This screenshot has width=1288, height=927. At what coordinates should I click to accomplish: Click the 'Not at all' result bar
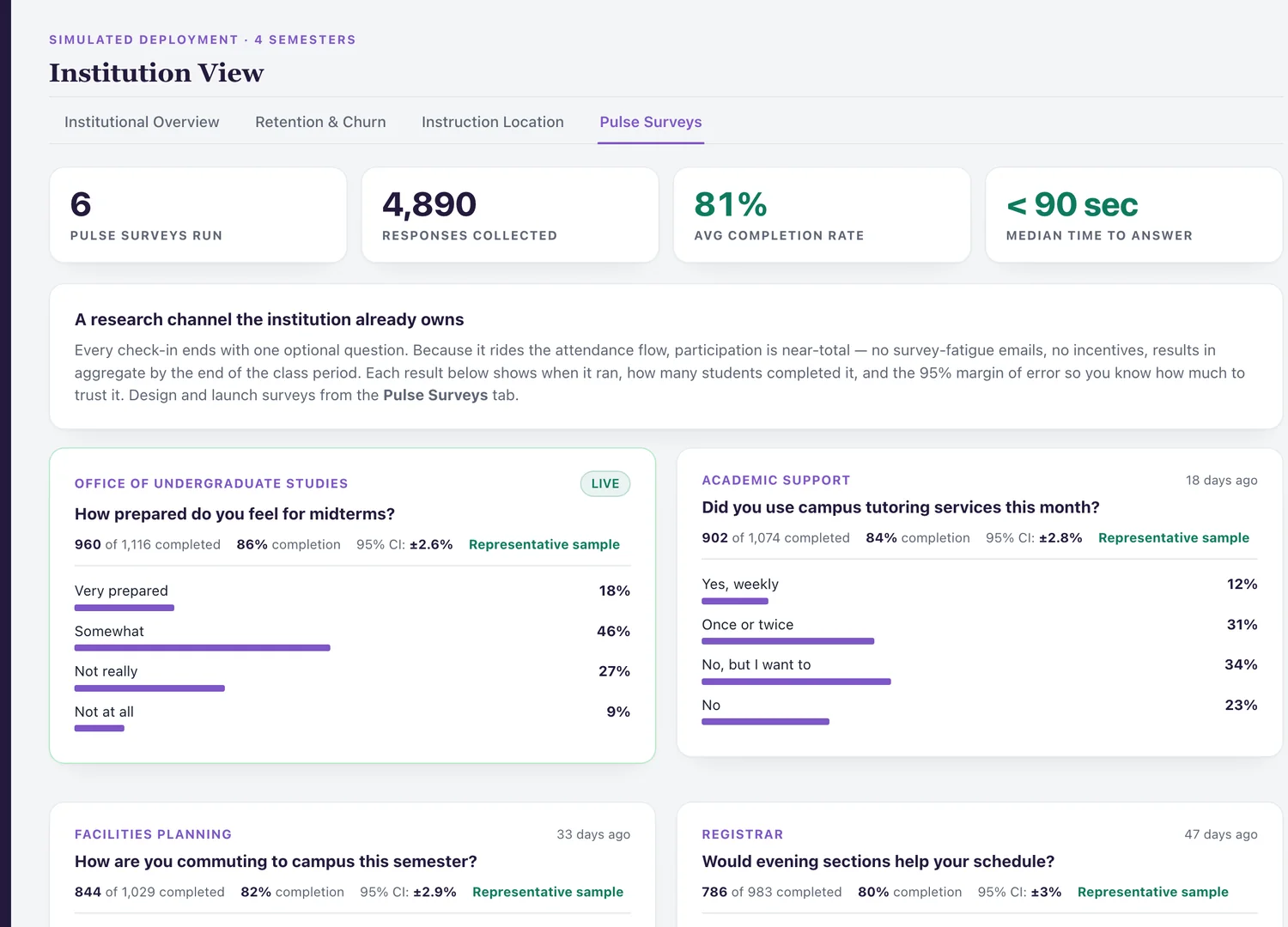[x=100, y=729]
